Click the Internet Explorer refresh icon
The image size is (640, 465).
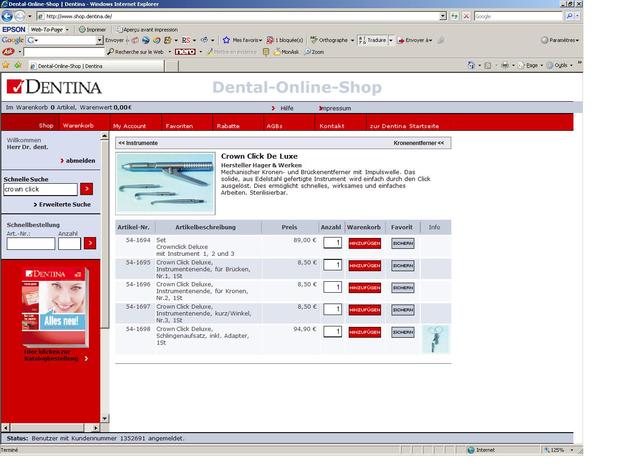(x=457, y=16)
